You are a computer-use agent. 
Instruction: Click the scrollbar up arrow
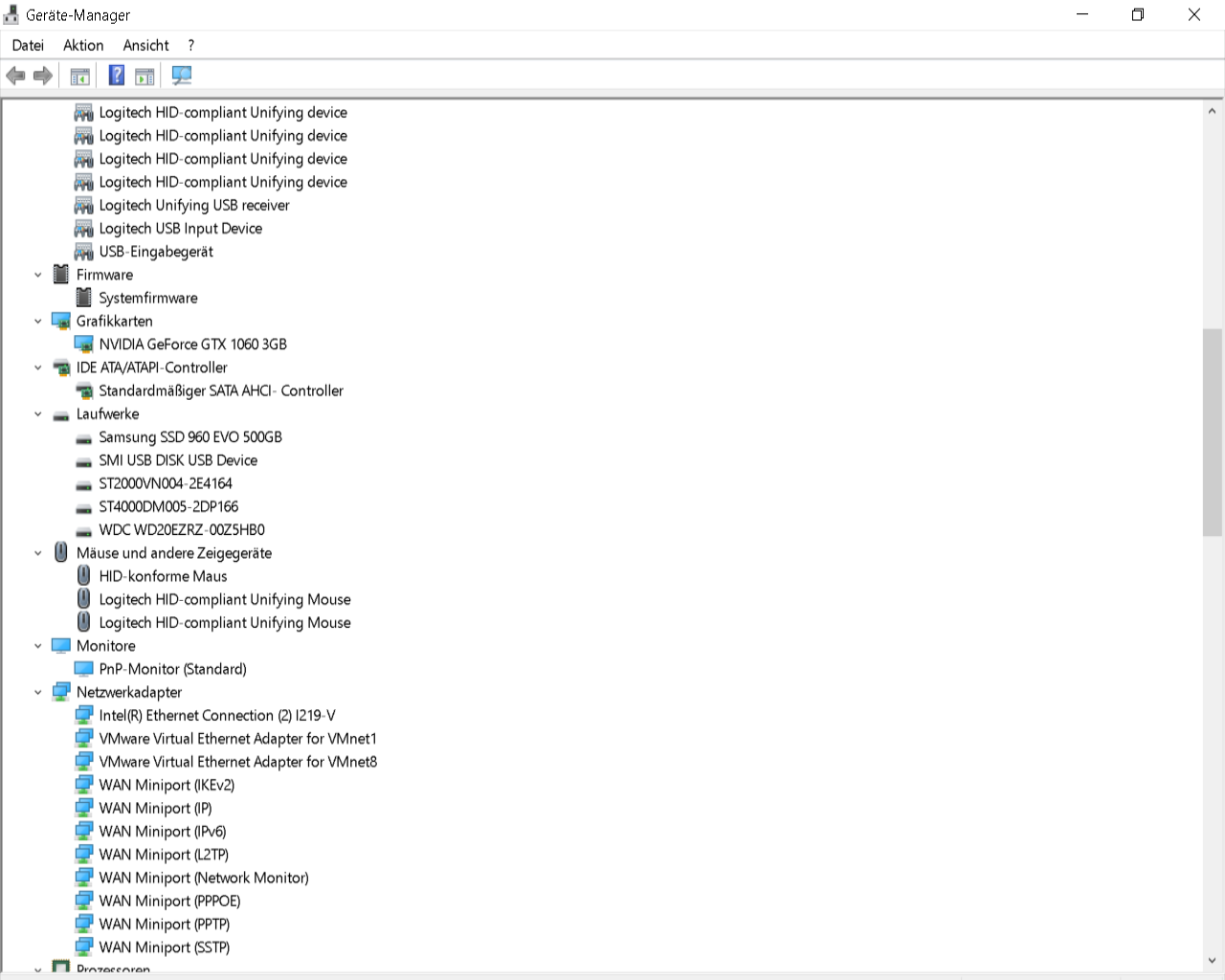(1213, 110)
